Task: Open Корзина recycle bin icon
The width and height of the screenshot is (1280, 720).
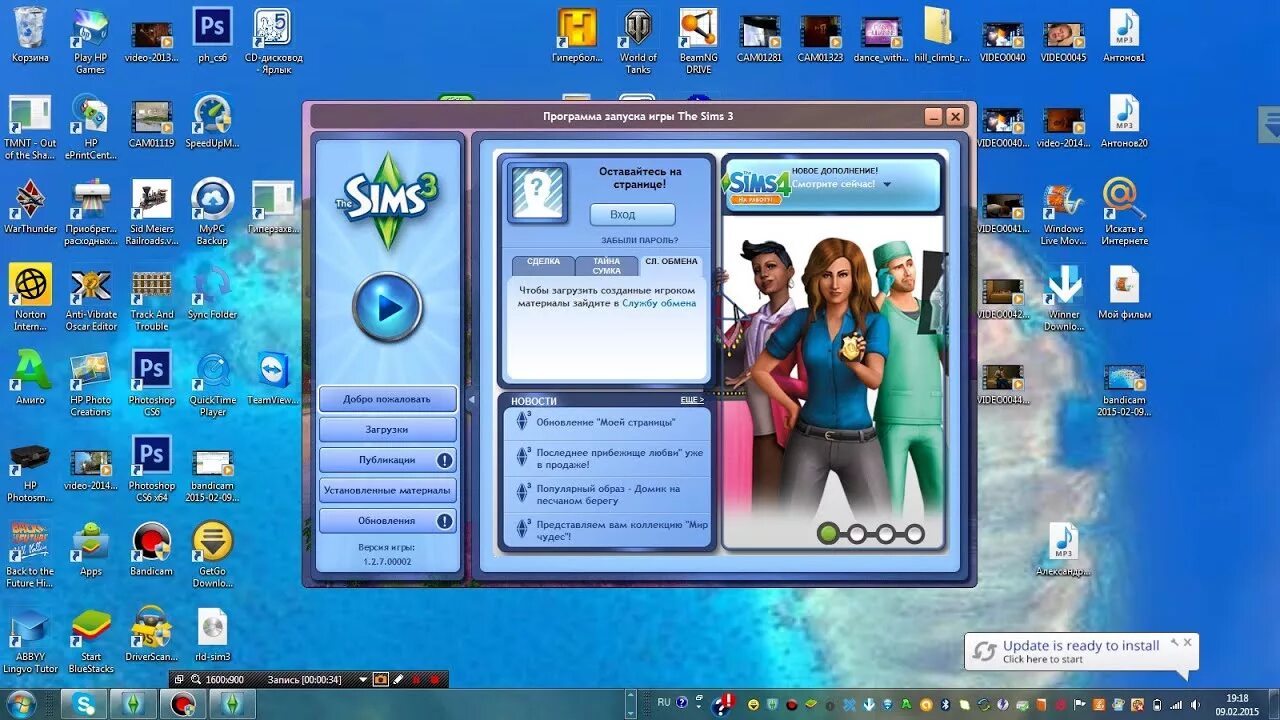Action: (x=30, y=35)
